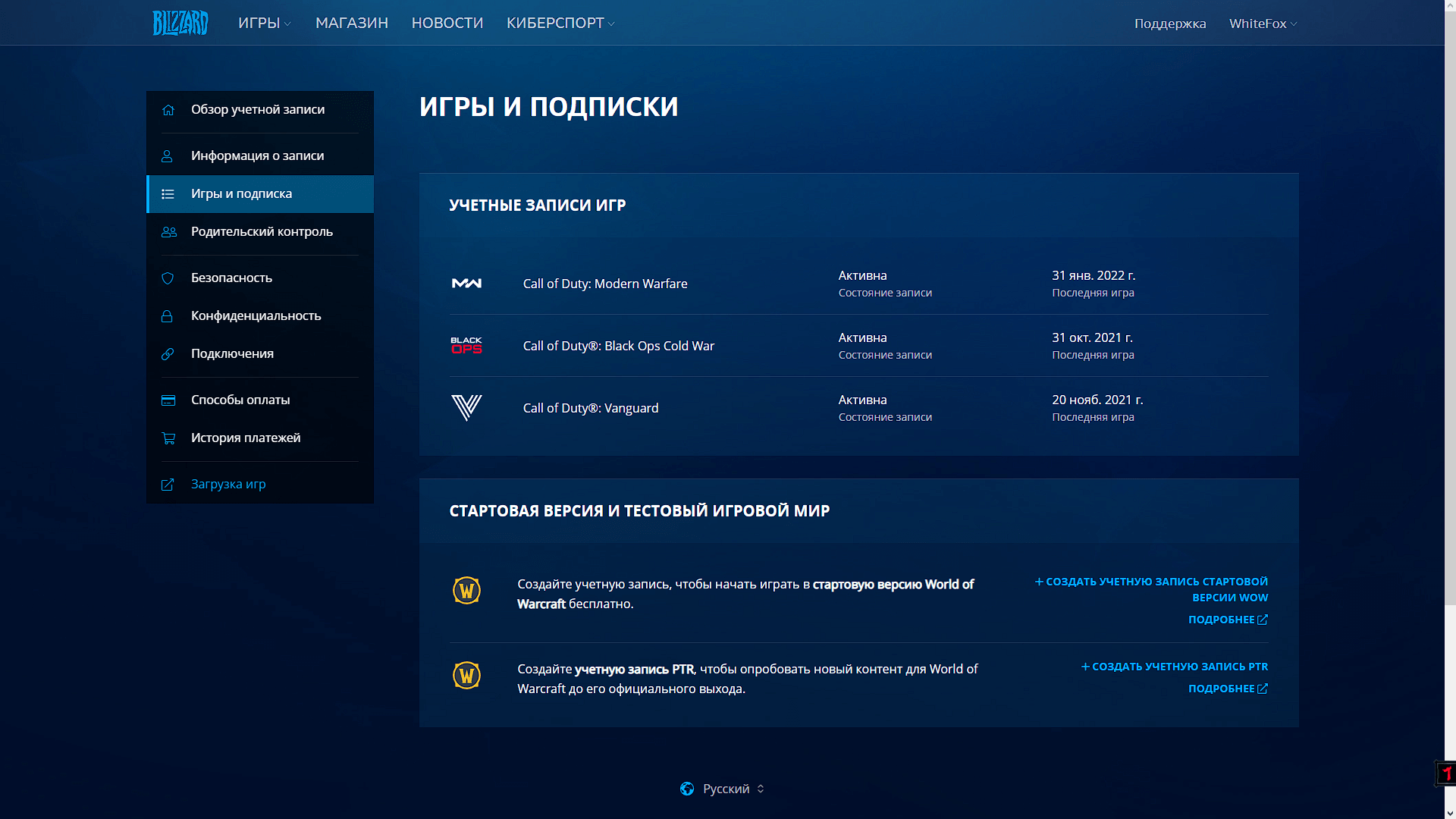Open Информация о записи section
1456x819 pixels.
coord(260,156)
